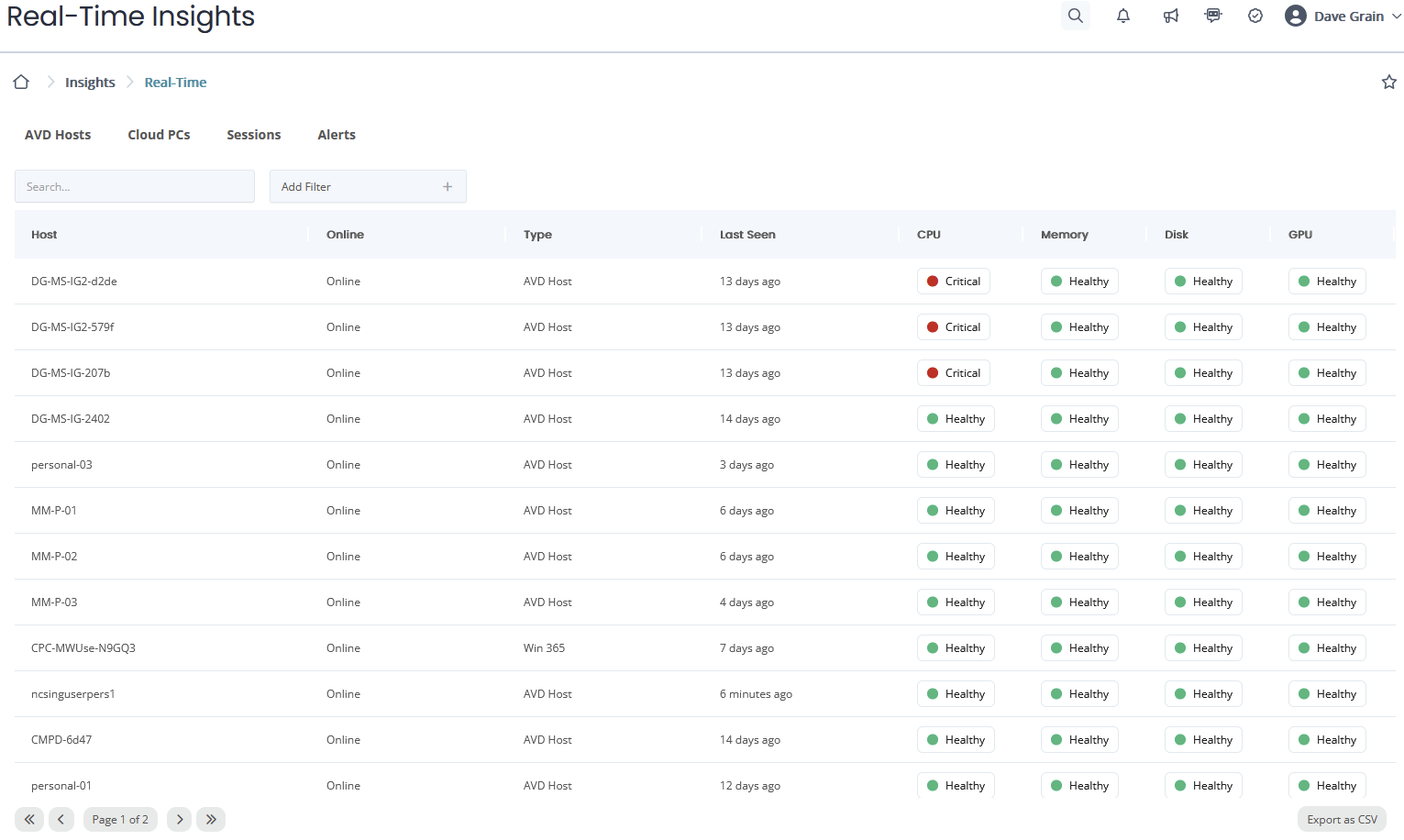This screenshot has height=840, width=1404.
Task: Open the Page 1 of 2 selector
Action: pyautogui.click(x=120, y=819)
